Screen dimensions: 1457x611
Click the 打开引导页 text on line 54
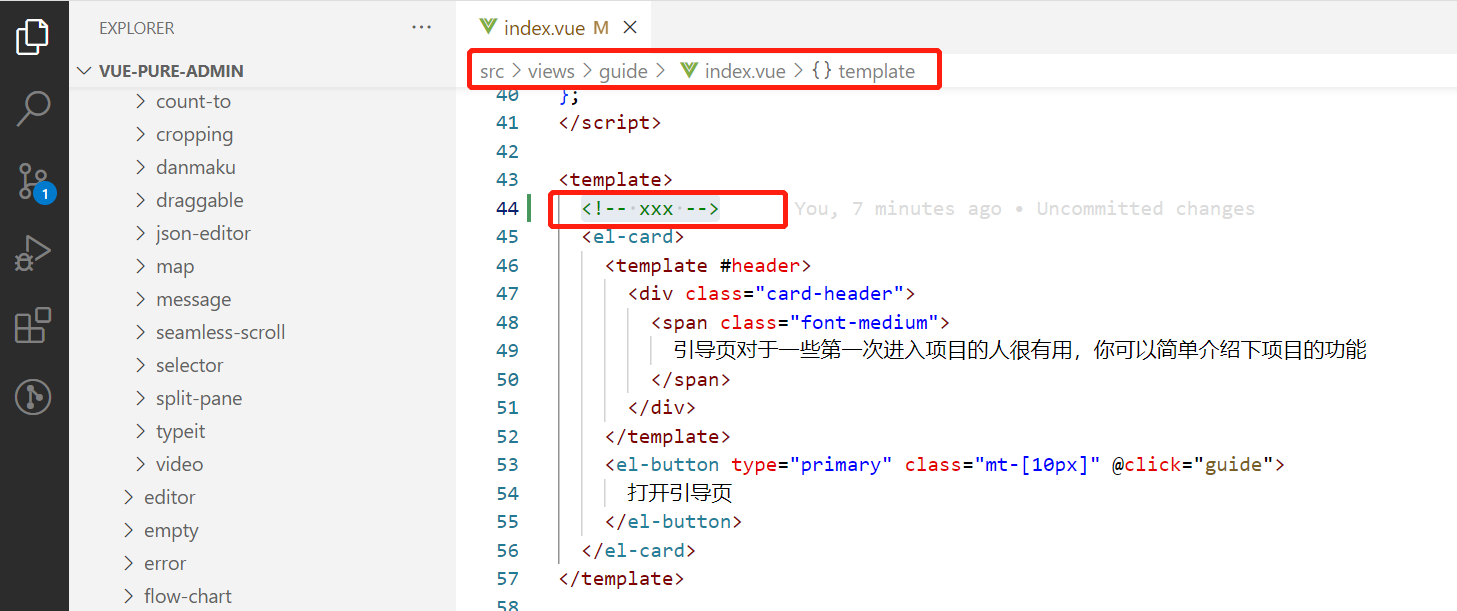[680, 493]
